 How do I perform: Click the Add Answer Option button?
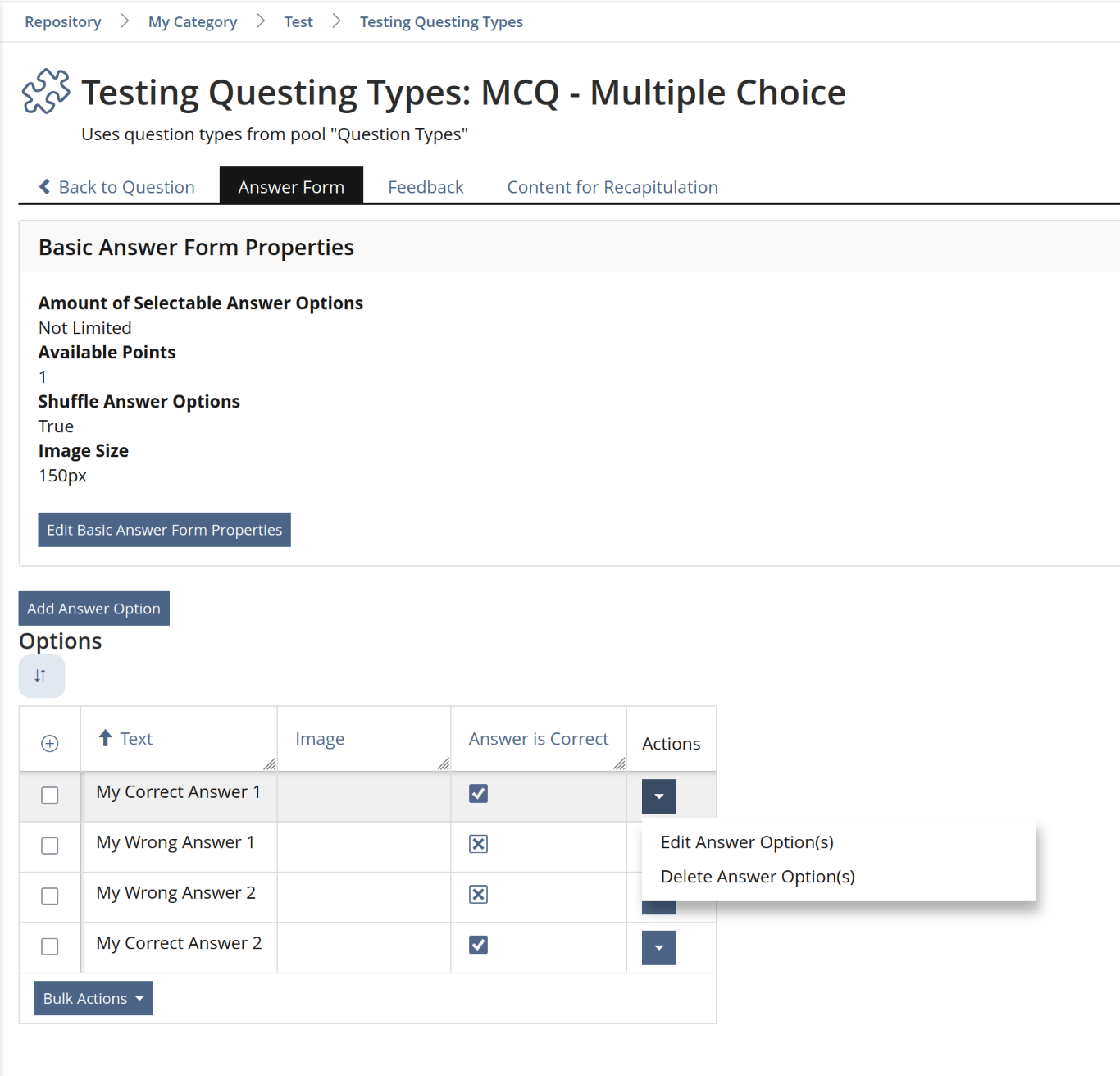(x=93, y=609)
